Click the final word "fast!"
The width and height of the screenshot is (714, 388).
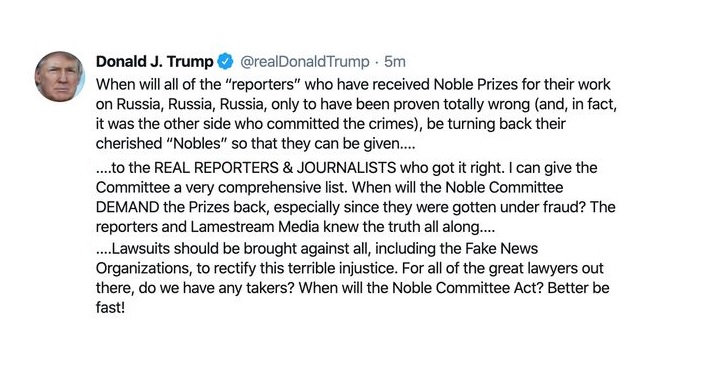110,307
